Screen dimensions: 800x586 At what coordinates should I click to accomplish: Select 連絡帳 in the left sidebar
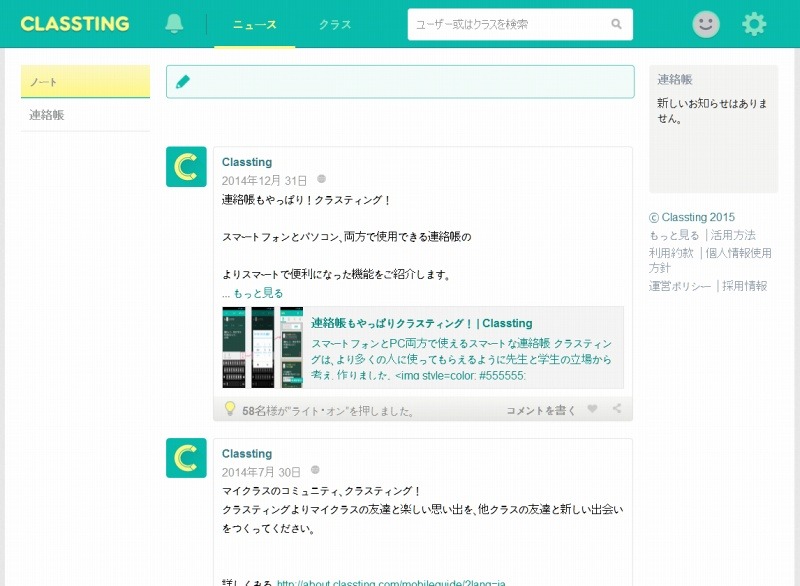pos(85,115)
